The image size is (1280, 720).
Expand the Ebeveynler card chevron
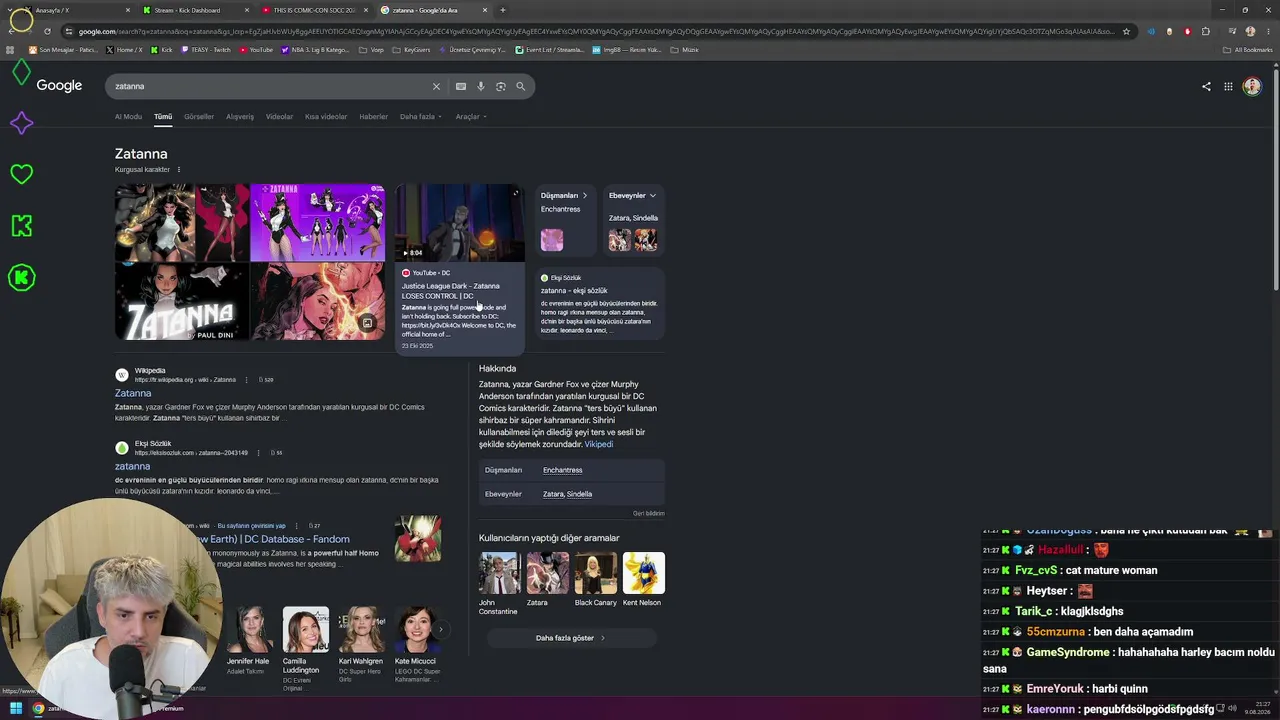652,195
